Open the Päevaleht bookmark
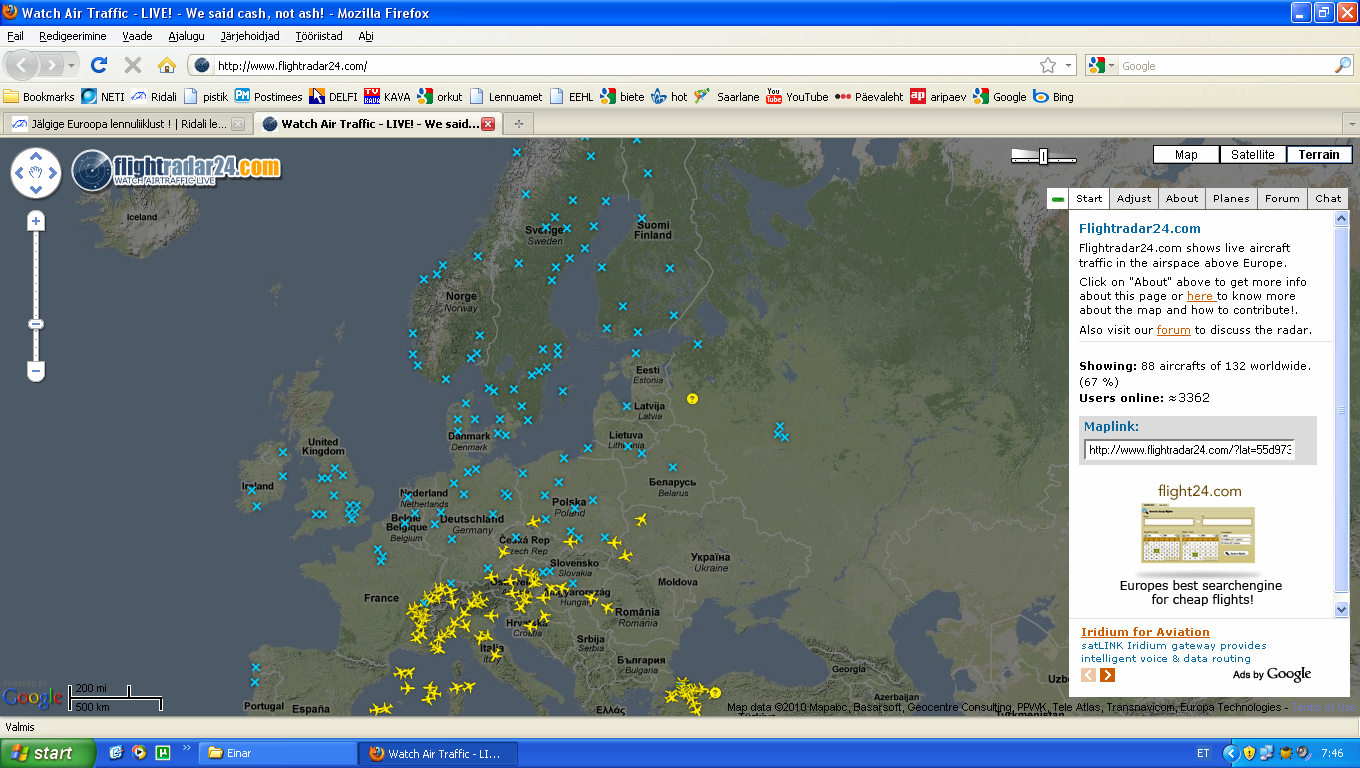Screen dimensions: 1360x768 pos(869,97)
